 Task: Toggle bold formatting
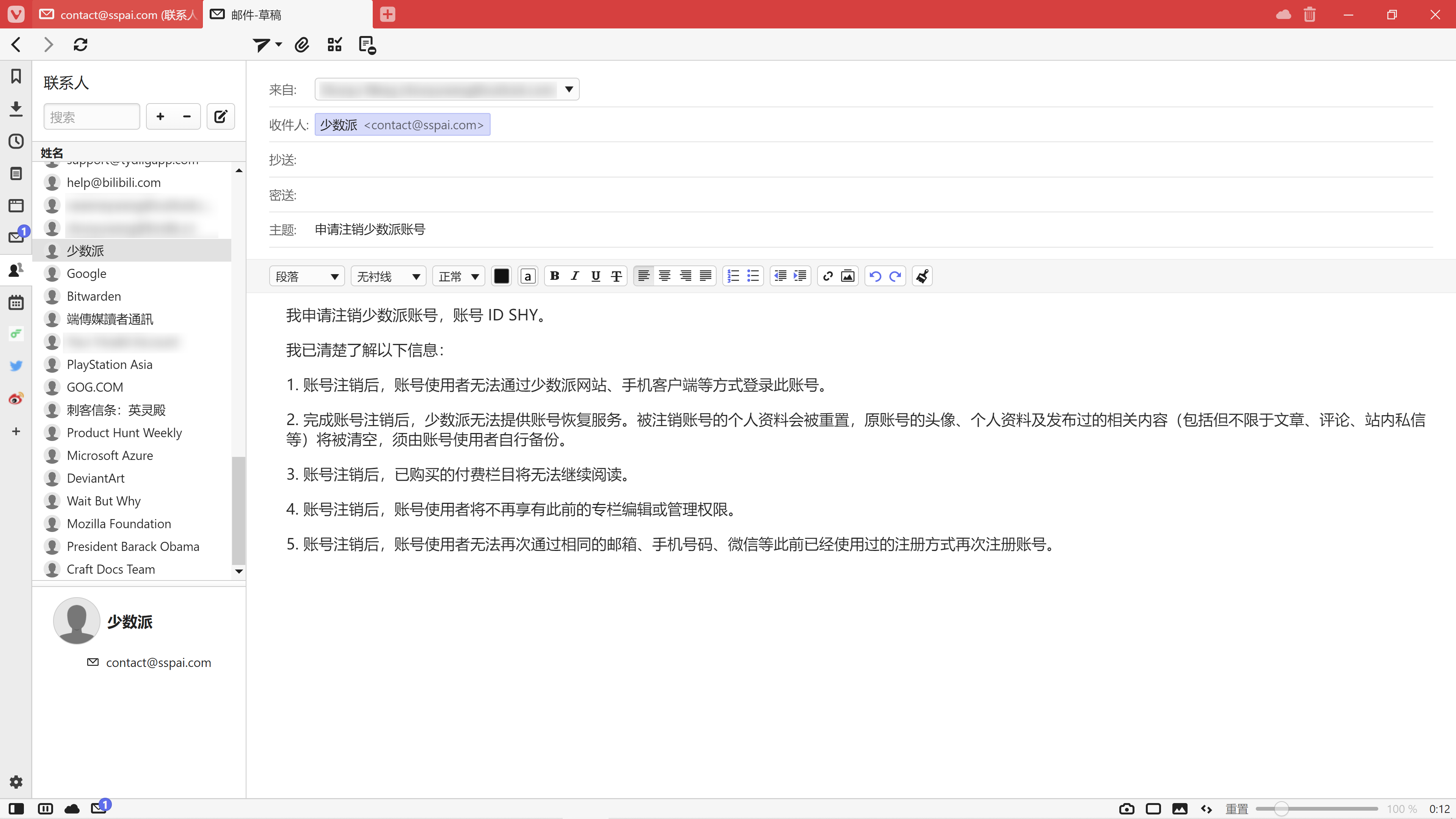tap(554, 276)
